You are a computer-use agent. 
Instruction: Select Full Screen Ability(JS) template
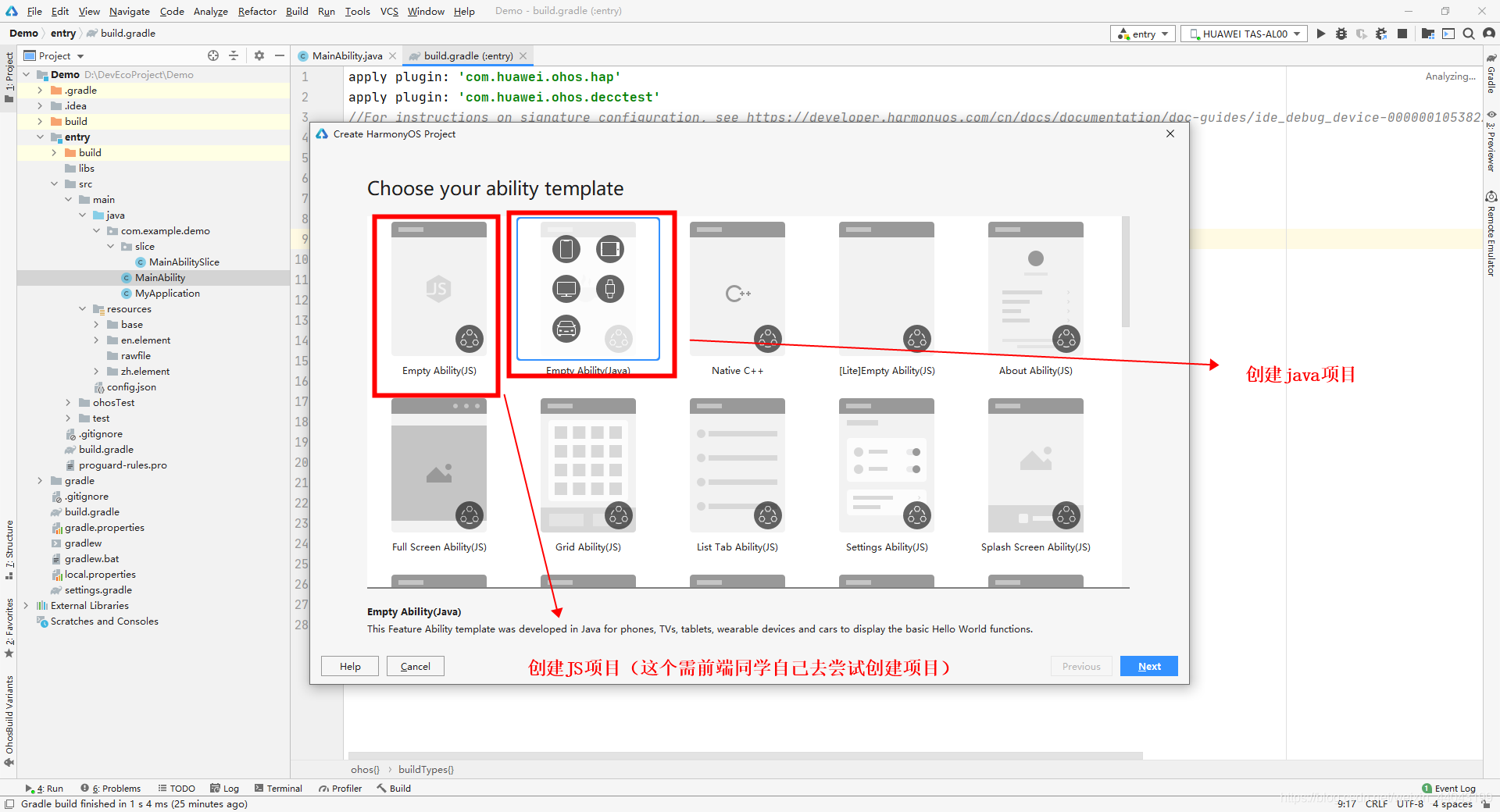(x=439, y=475)
